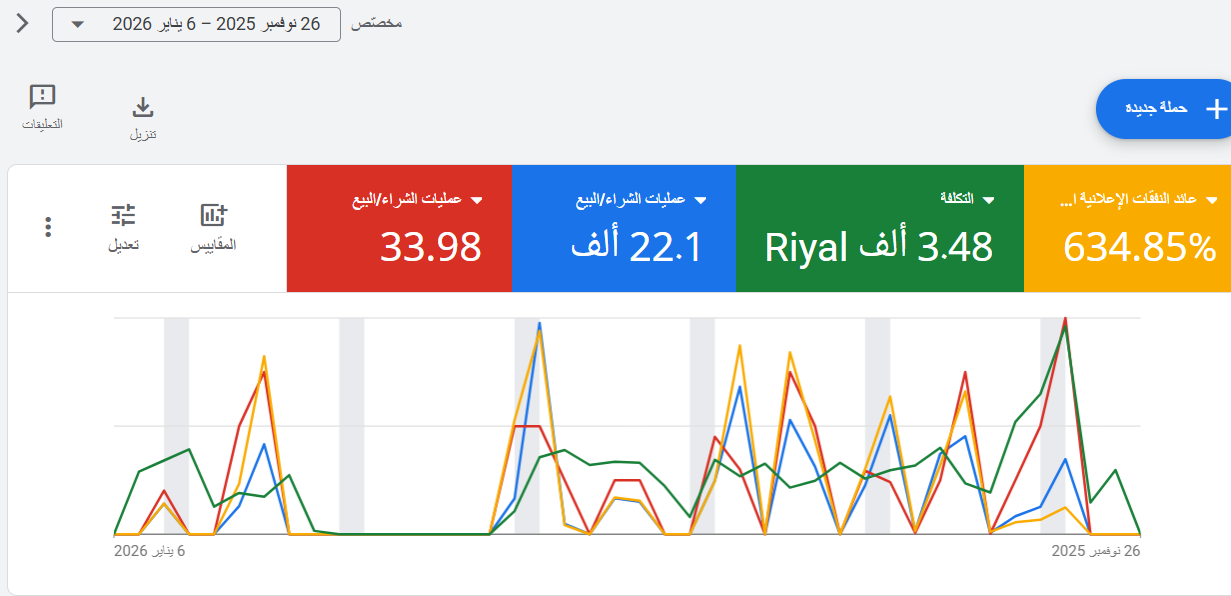1231x596 pixels.
Task: Click the chart axis label 26 نوفمبر 2025
Action: pos(1096,551)
